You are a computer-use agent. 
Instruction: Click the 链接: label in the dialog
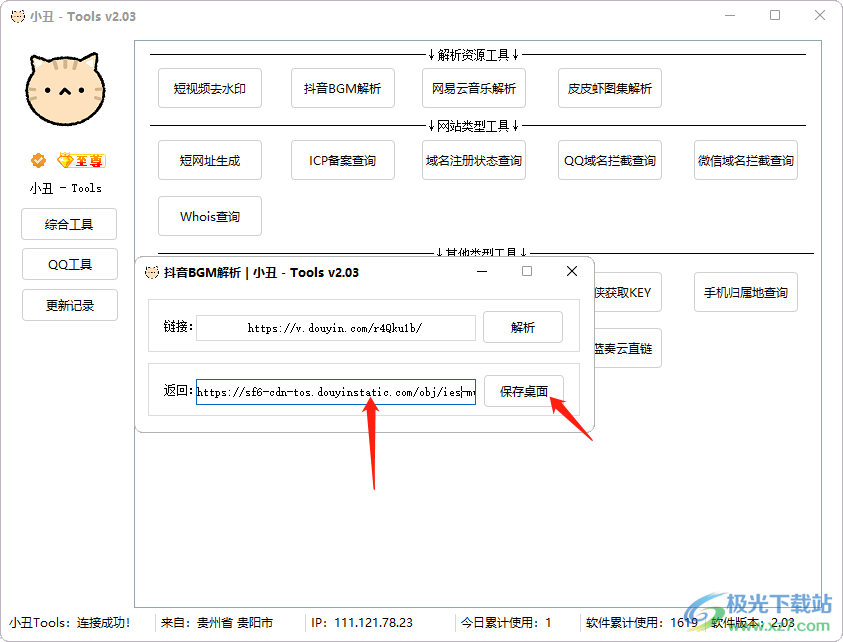pyautogui.click(x=178, y=326)
